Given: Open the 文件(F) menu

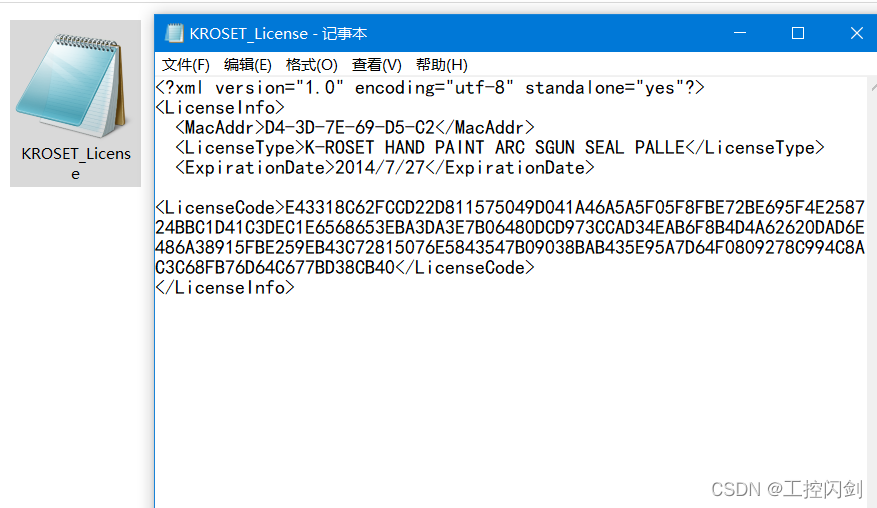Looking at the screenshot, I should [x=186, y=65].
